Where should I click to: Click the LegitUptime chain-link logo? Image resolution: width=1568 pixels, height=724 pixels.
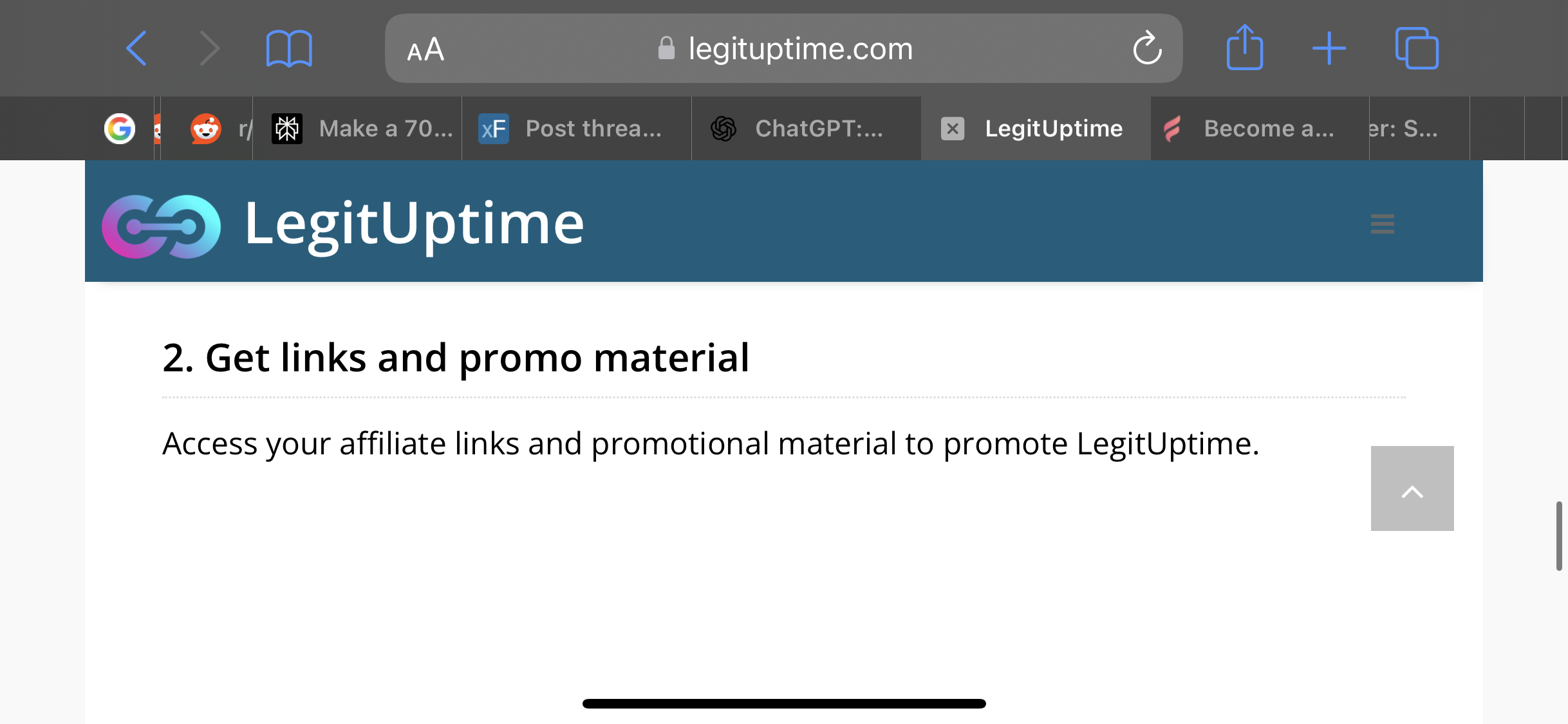click(x=161, y=226)
